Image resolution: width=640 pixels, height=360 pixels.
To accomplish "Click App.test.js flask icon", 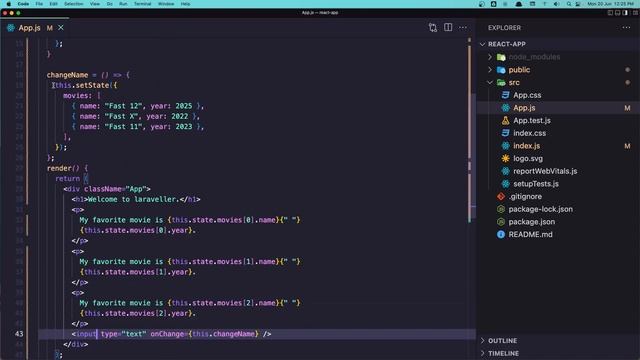I will [x=505, y=120].
